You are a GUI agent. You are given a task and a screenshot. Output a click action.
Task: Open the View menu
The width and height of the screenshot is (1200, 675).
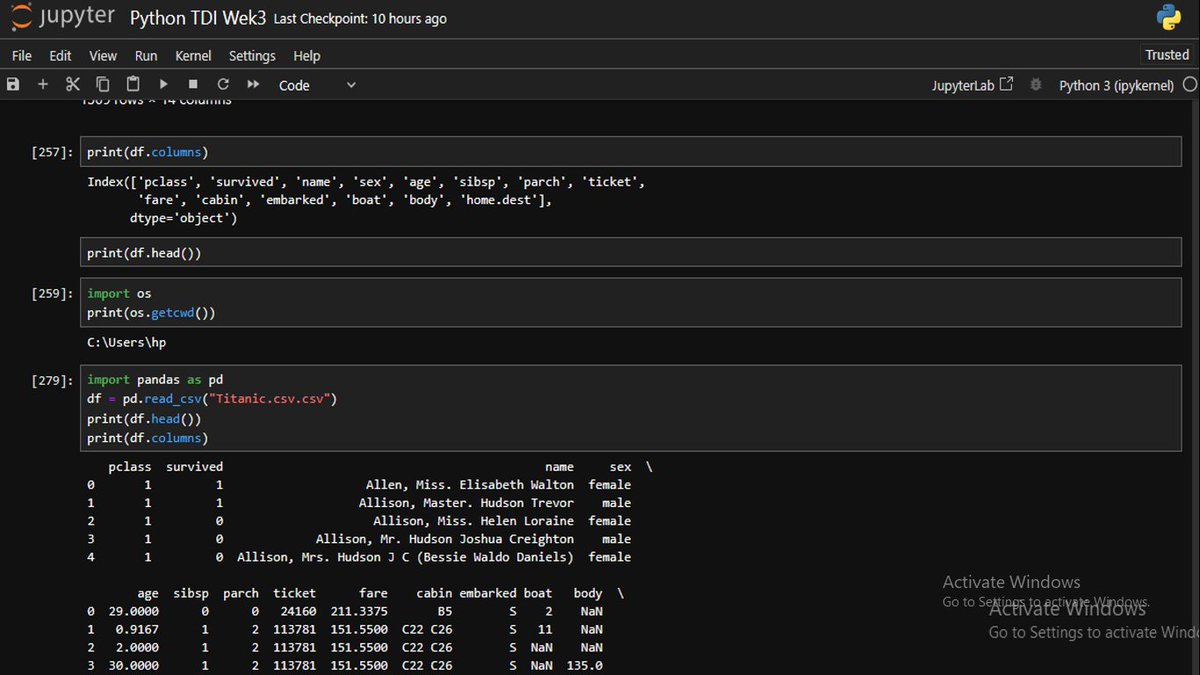[103, 56]
